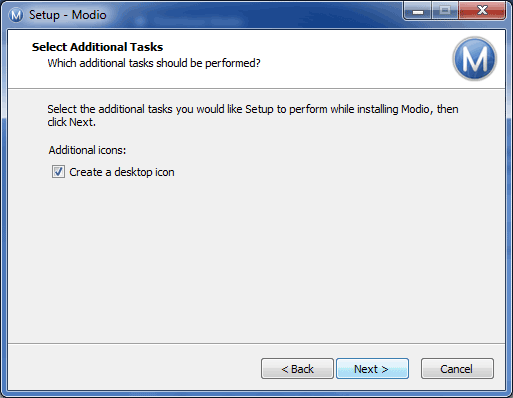Click the "Create a desktop icon" label text
The height and width of the screenshot is (398, 513).
122,172
